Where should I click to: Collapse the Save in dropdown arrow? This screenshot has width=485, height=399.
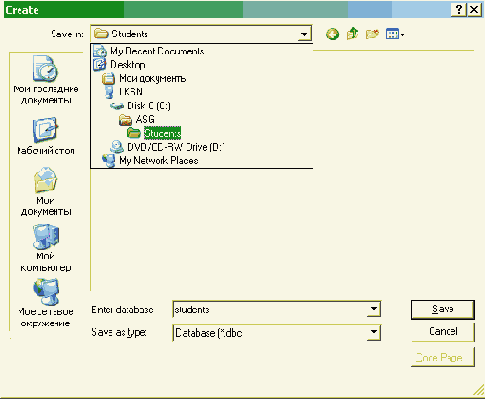[x=304, y=34]
